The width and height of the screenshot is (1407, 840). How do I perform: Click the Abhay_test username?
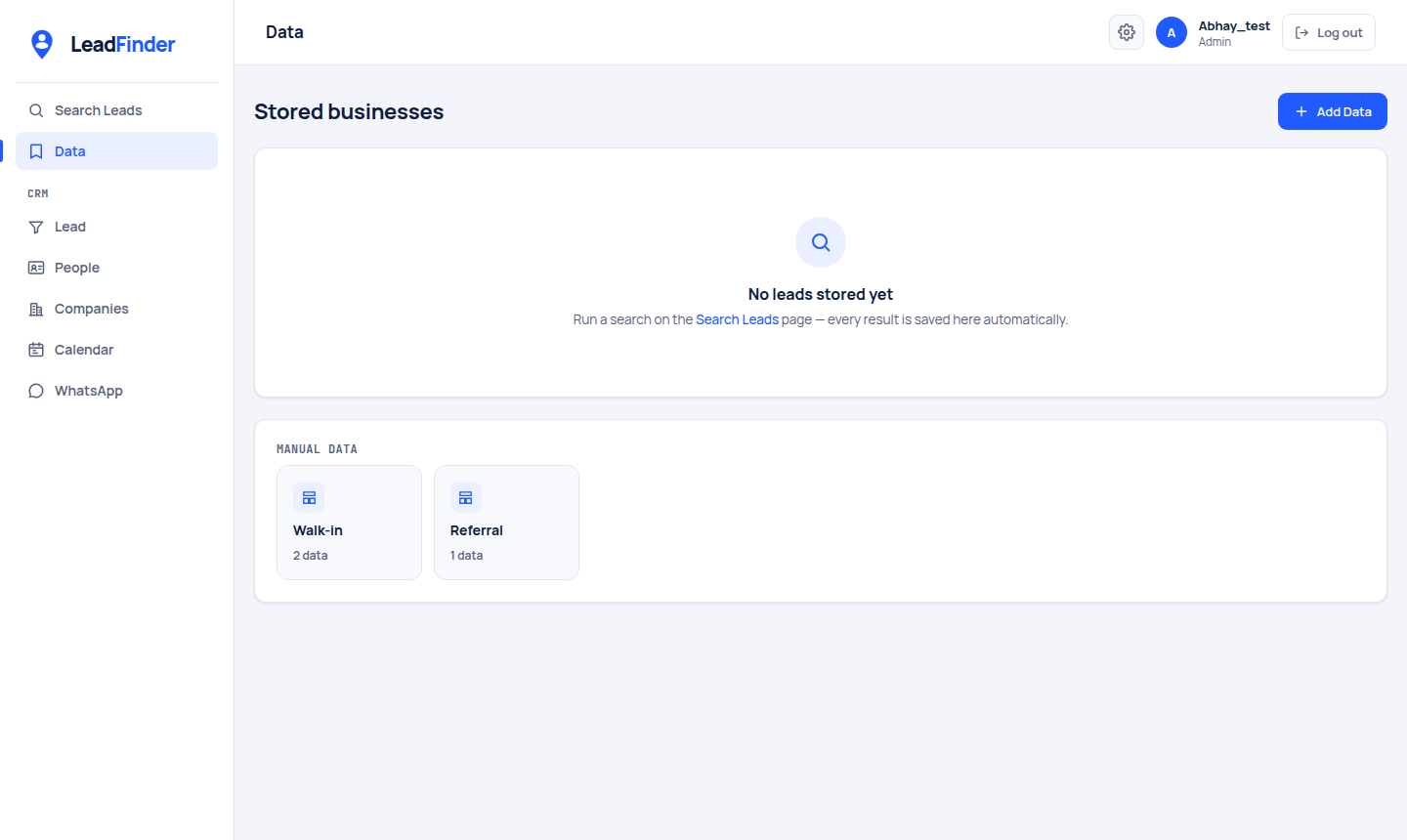coord(1234,25)
